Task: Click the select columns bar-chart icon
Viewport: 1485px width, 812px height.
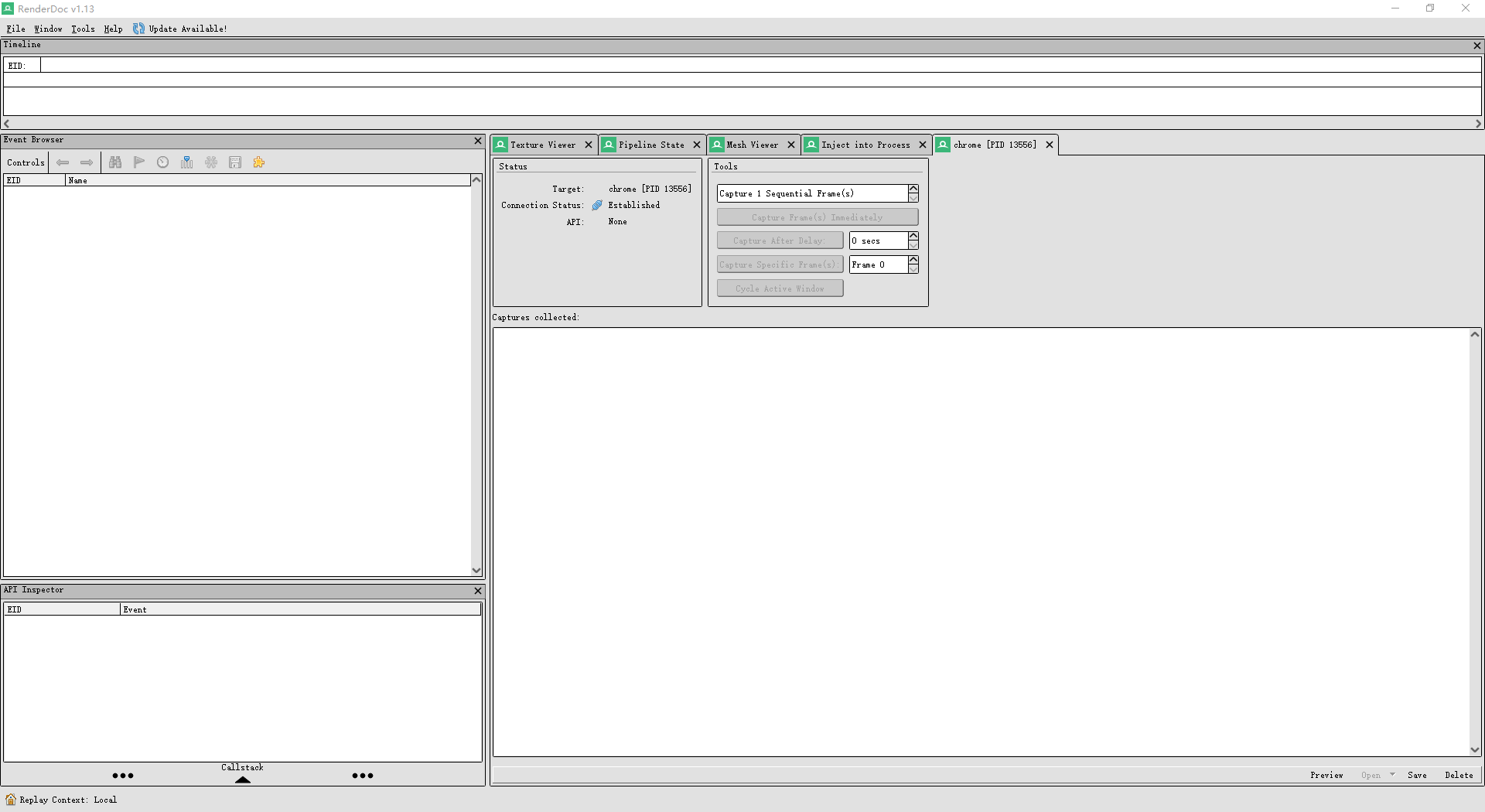Action: pos(186,162)
